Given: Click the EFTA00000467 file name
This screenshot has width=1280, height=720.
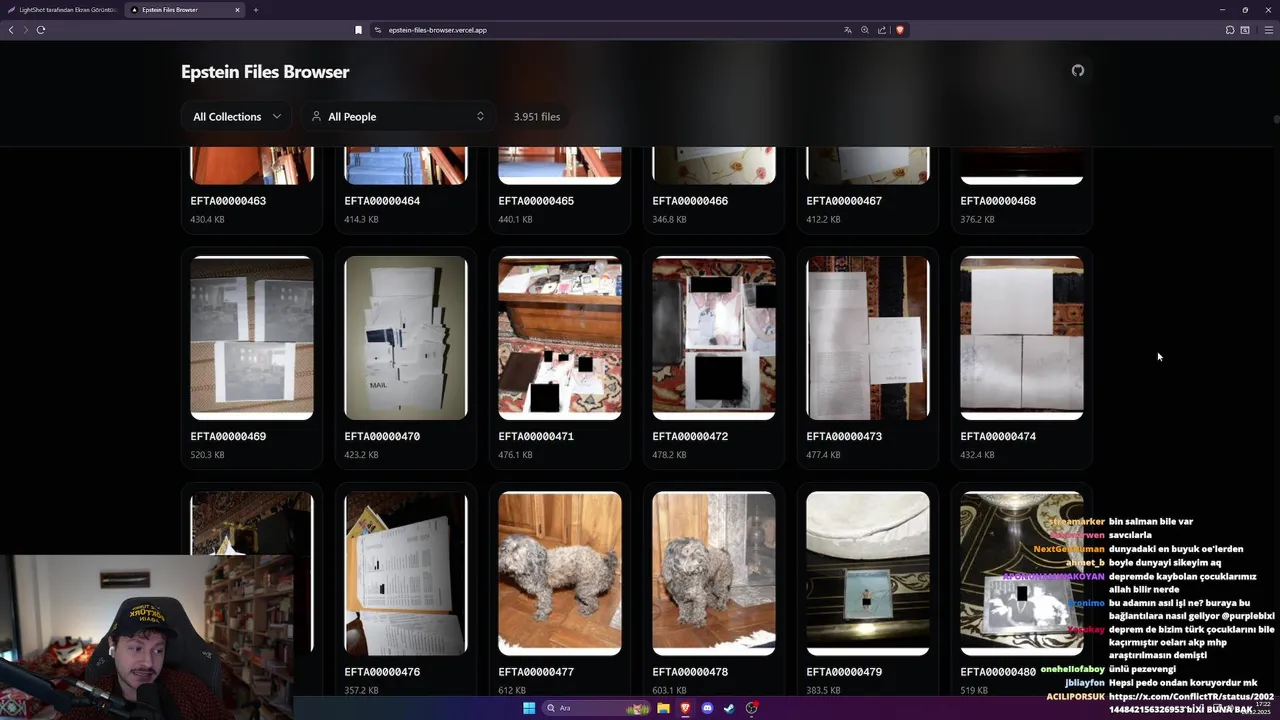Looking at the screenshot, I should [844, 201].
